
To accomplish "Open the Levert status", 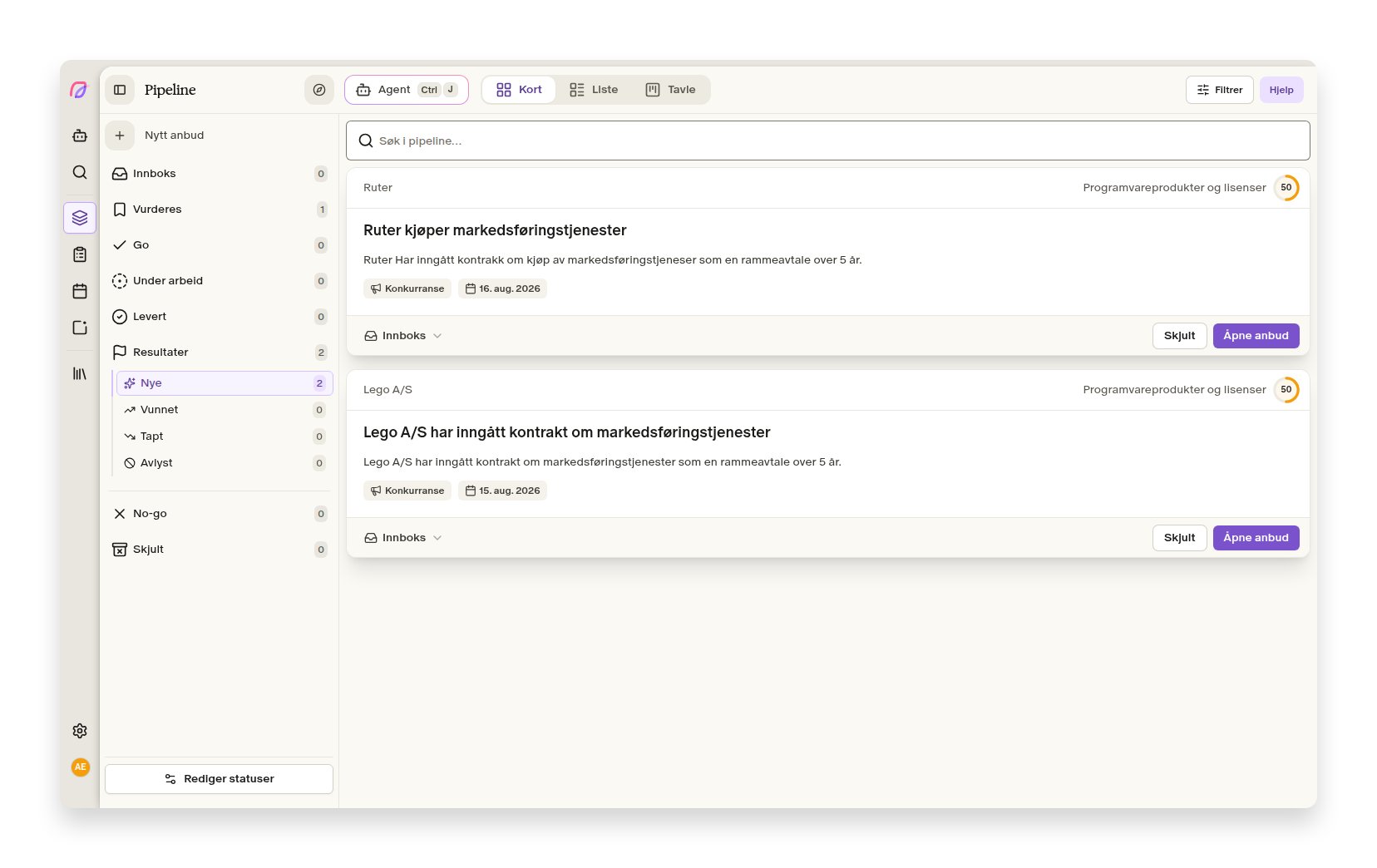I will (x=220, y=317).
